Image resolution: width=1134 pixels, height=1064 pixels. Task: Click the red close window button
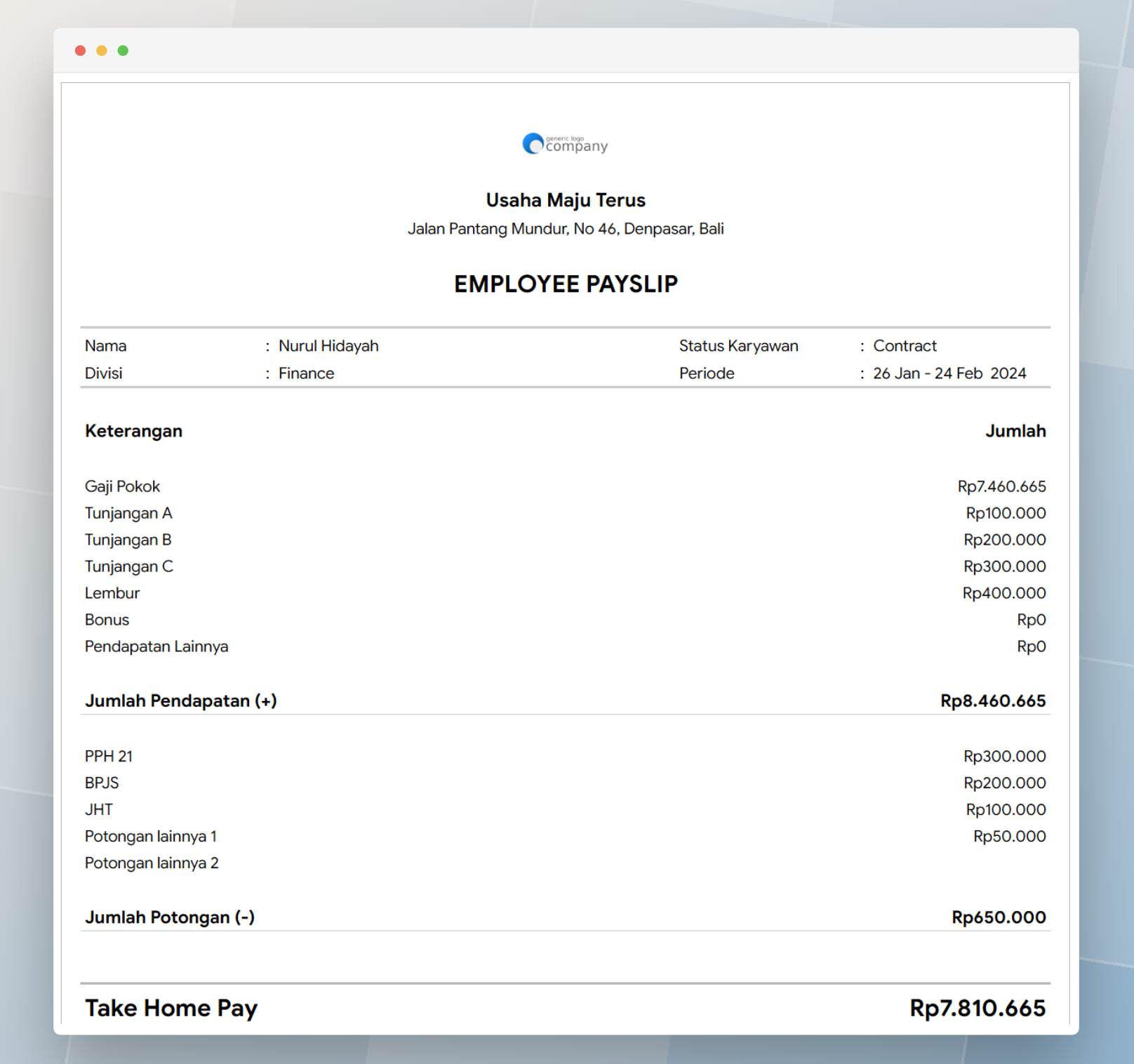[x=81, y=51]
